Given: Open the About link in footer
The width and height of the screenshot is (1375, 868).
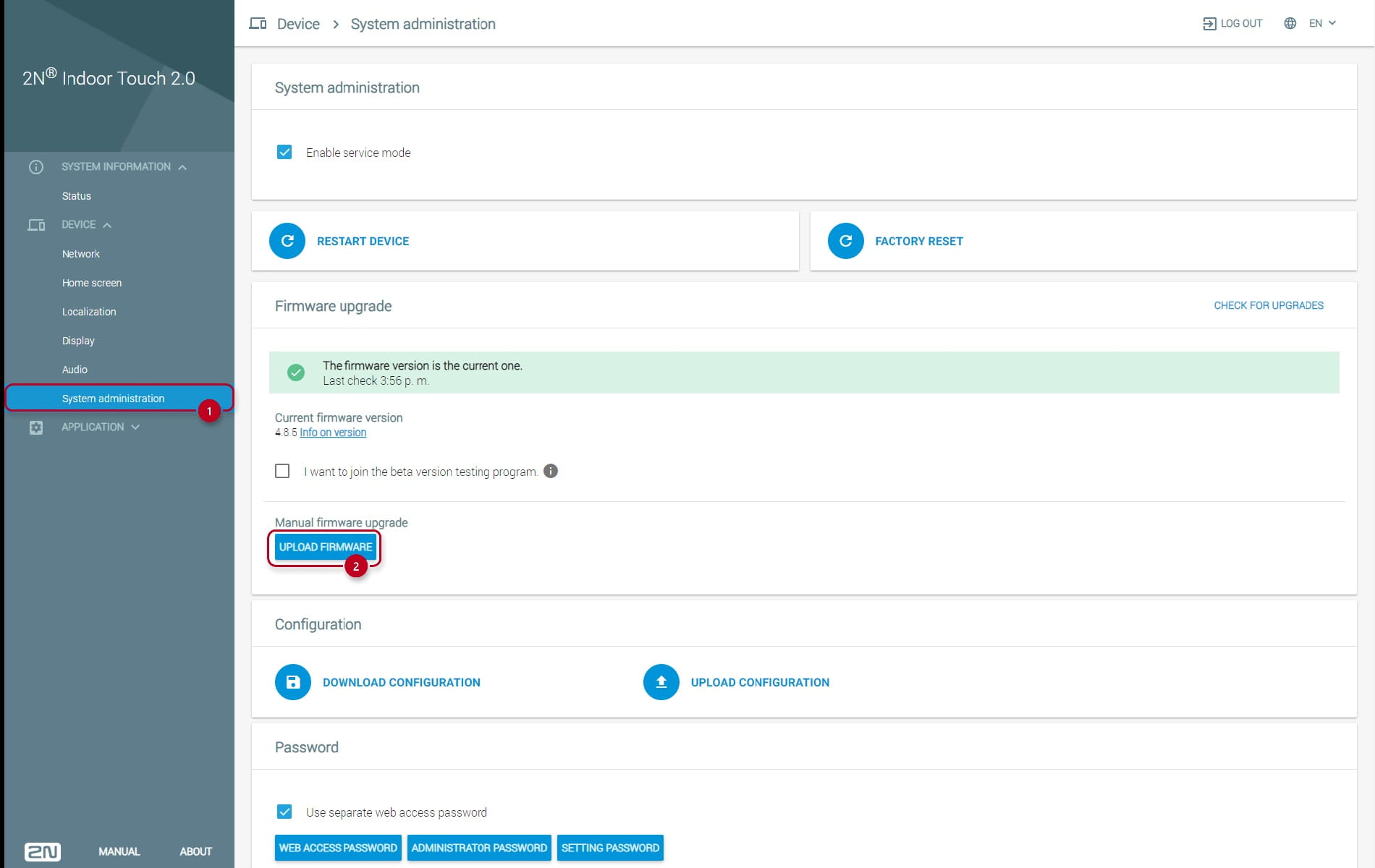Looking at the screenshot, I should (195, 851).
